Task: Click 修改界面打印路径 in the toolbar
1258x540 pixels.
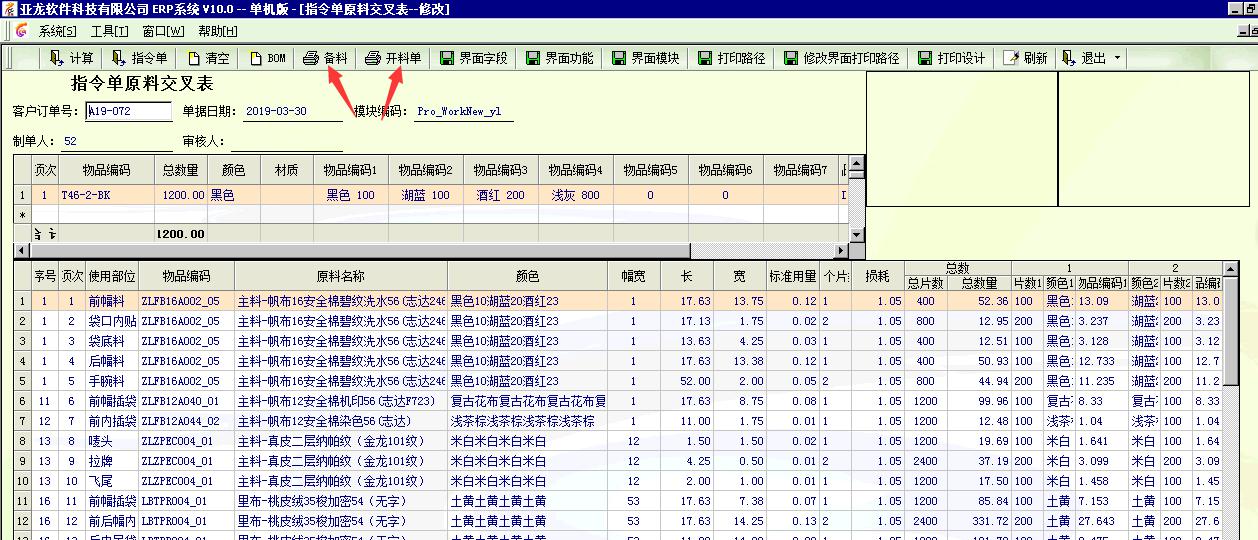Action: pos(841,58)
